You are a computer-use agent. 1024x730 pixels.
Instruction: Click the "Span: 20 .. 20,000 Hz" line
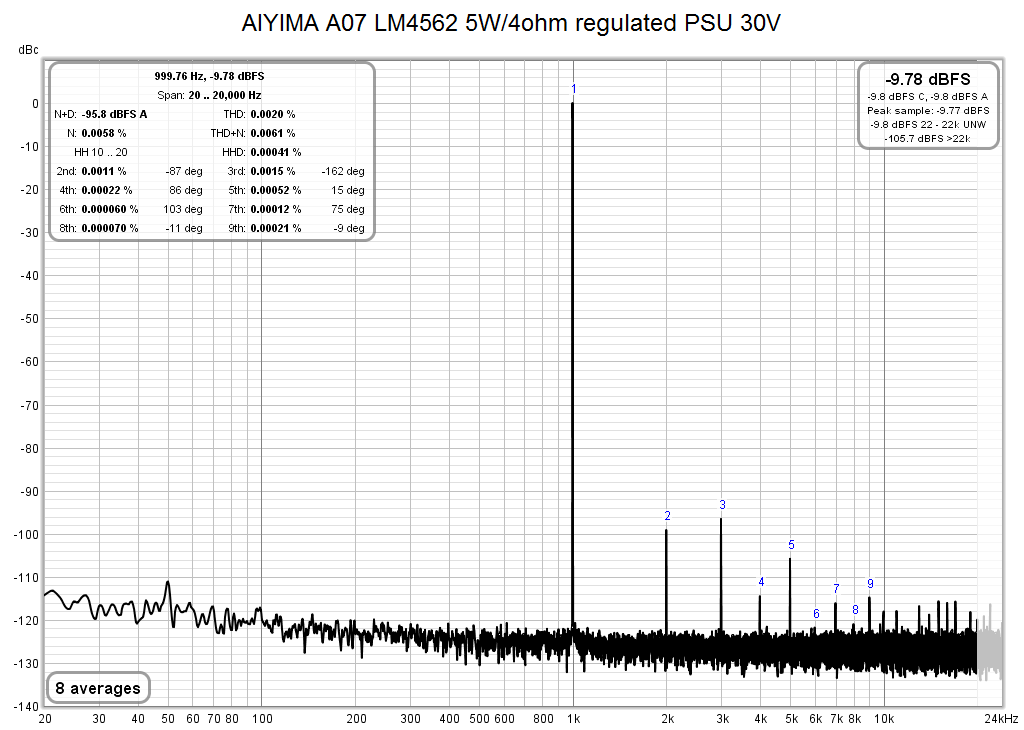coord(209,95)
